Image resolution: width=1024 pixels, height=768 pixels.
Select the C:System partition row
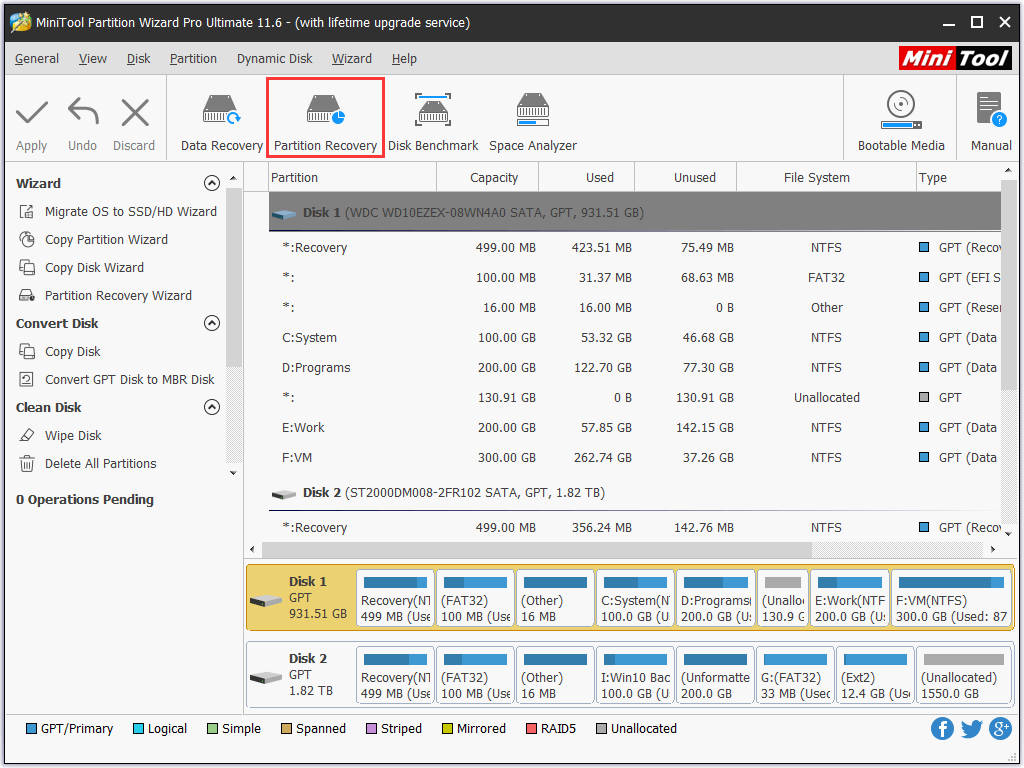(x=635, y=338)
